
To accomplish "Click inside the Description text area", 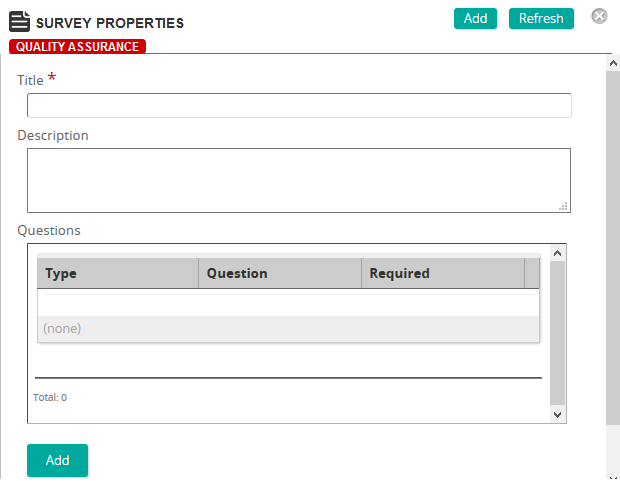I will pyautogui.click(x=299, y=180).
